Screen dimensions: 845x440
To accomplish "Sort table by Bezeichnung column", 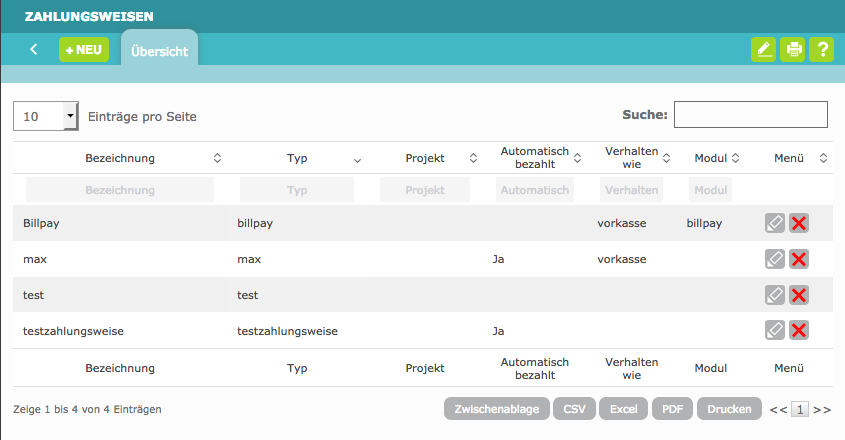I will [120, 158].
